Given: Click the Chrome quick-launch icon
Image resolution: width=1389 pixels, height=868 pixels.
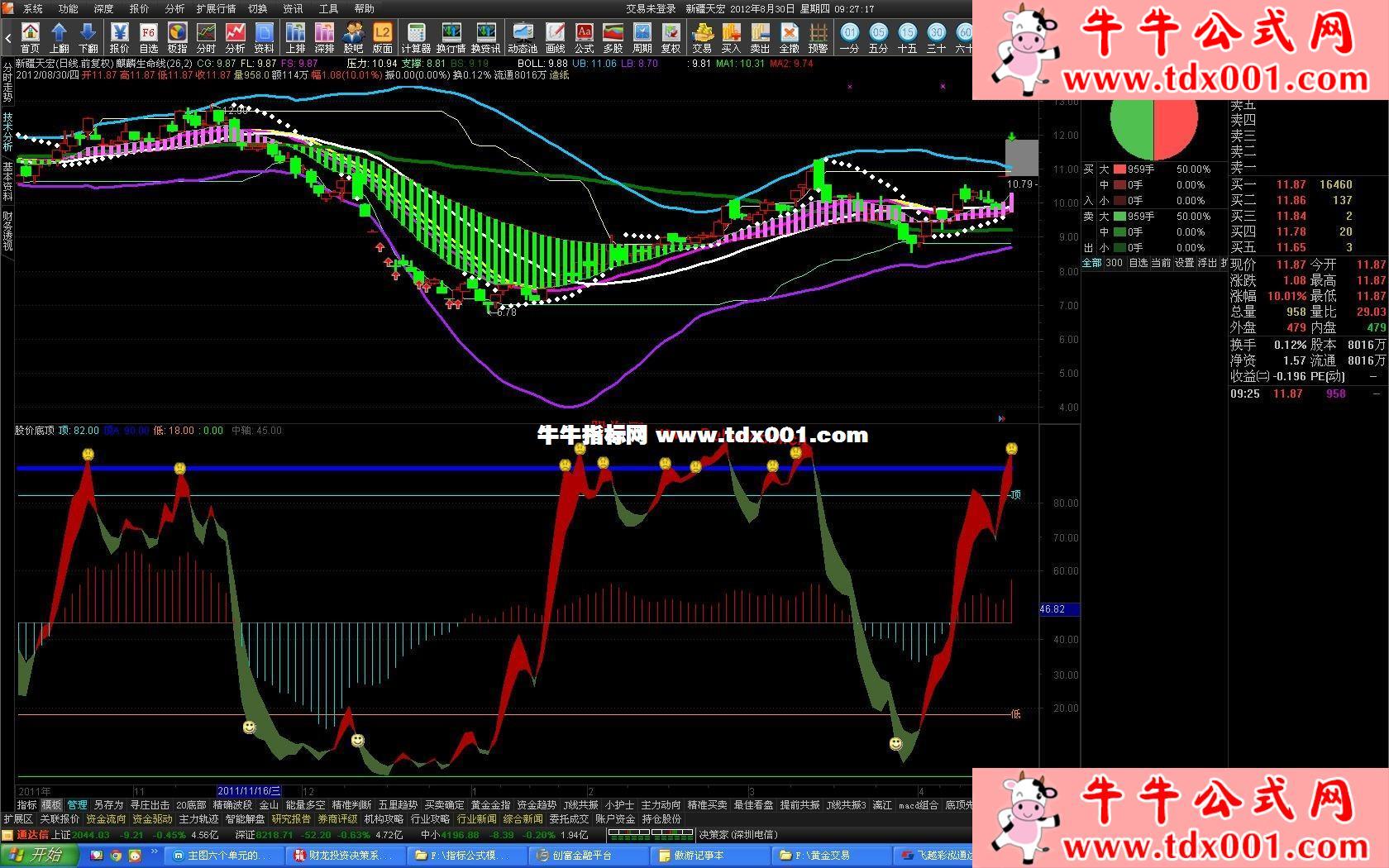Looking at the screenshot, I should click(x=116, y=856).
